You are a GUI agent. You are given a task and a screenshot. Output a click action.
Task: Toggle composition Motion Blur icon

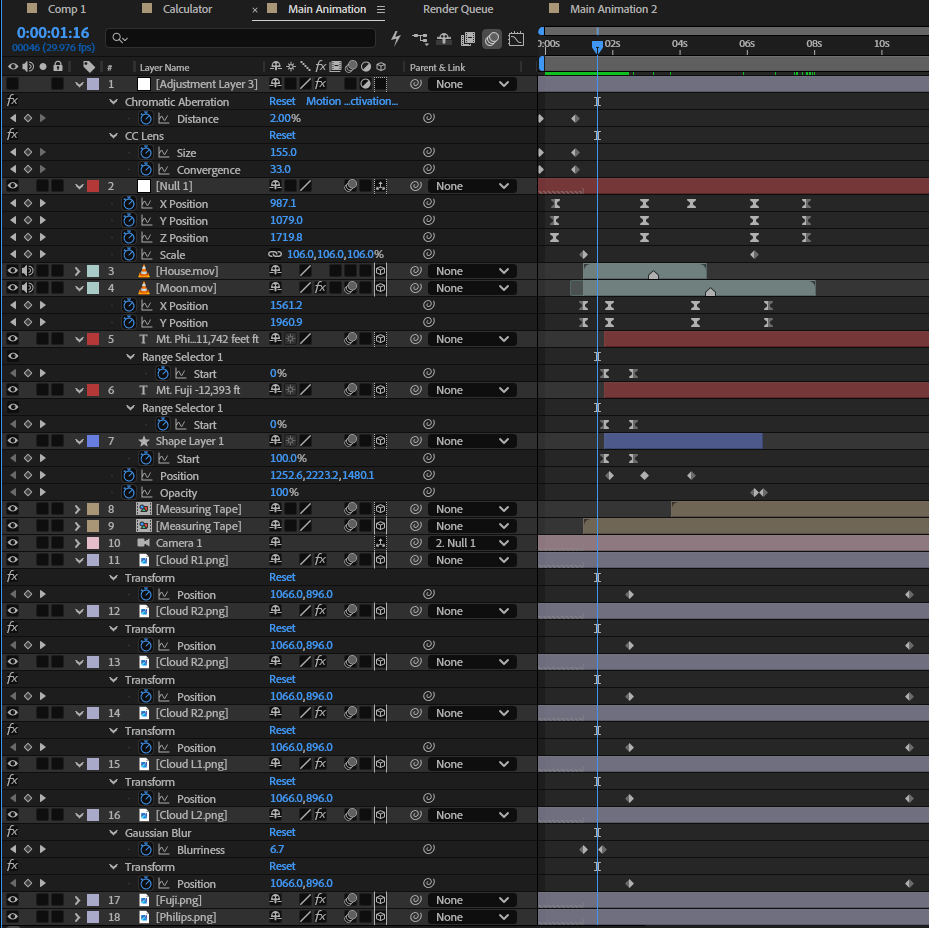[492, 39]
